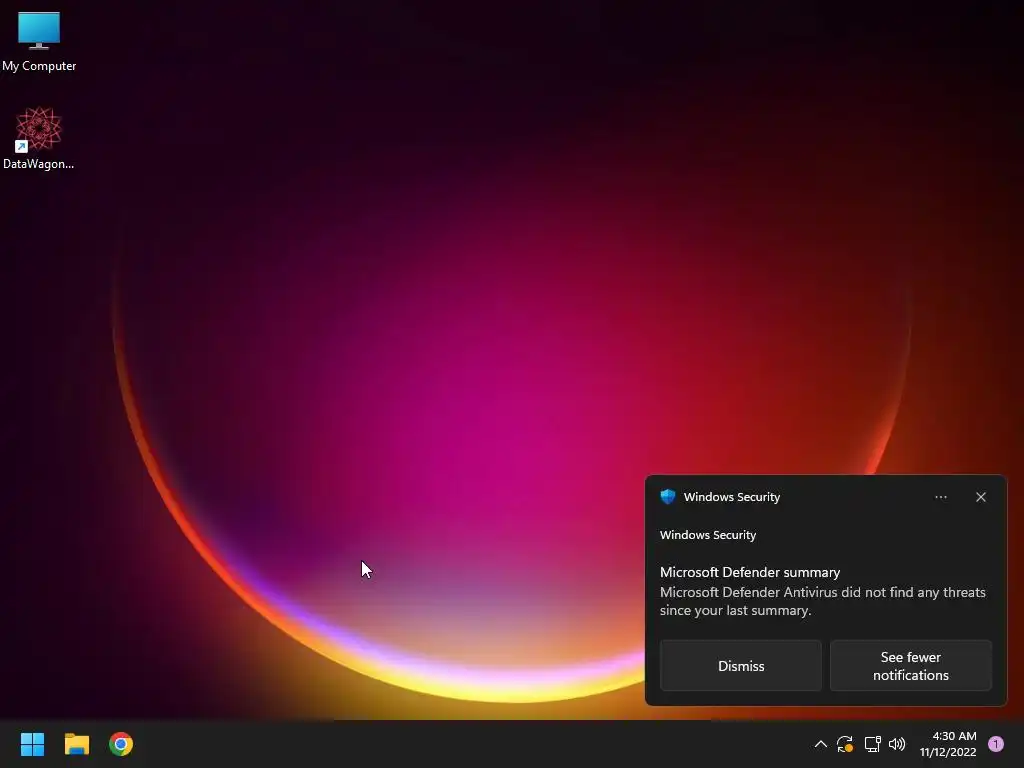Open the network status tray icon

point(872,744)
